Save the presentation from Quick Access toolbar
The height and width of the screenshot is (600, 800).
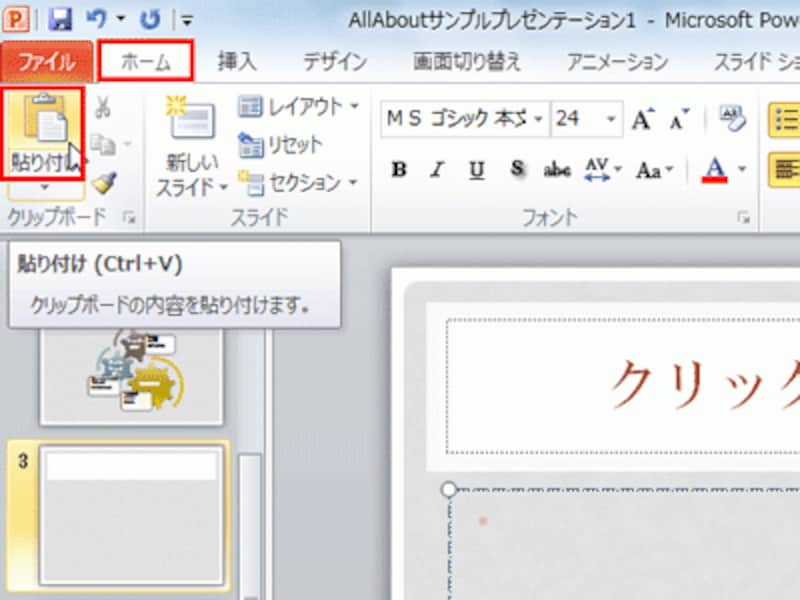click(x=60, y=20)
